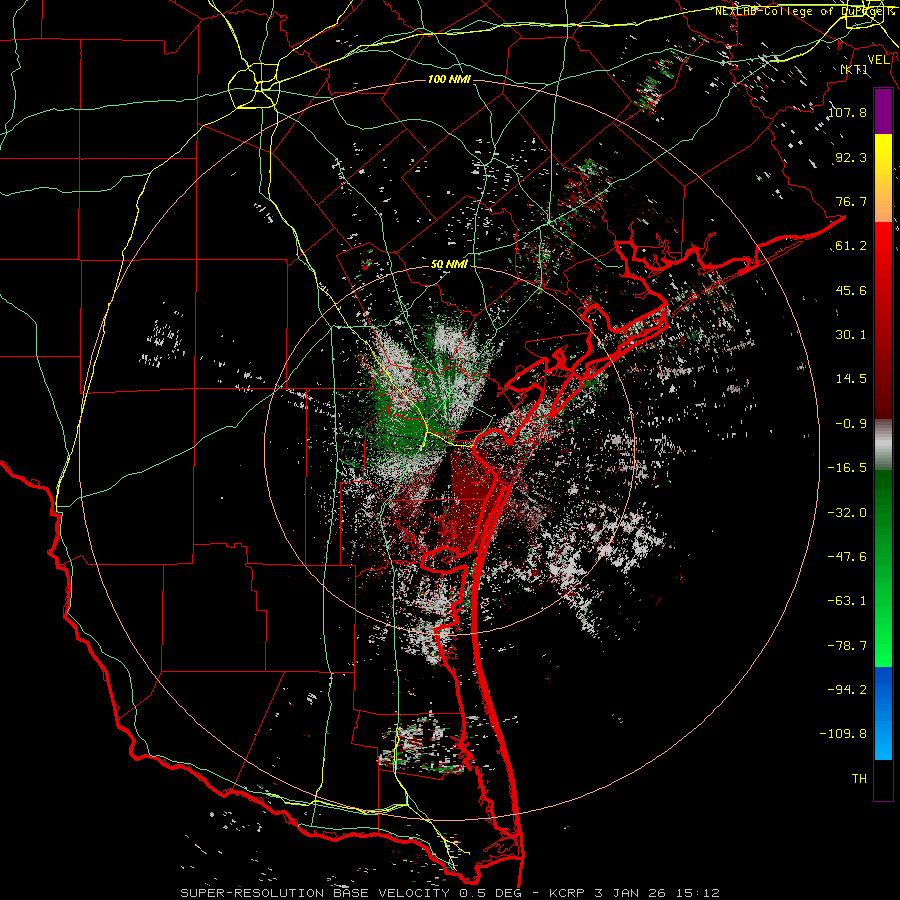Click the 50 NMI range ring label
The height and width of the screenshot is (900, 900).
pos(449,265)
